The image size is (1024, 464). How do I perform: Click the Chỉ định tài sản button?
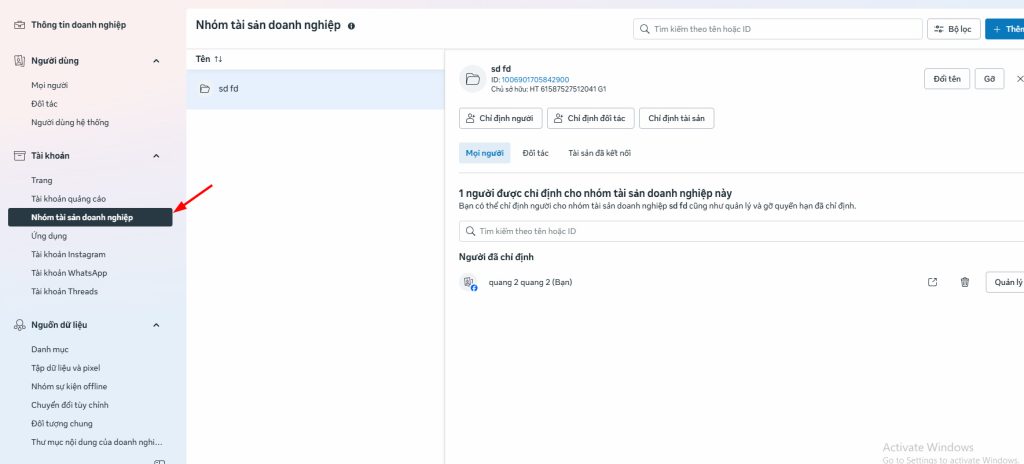tap(676, 118)
